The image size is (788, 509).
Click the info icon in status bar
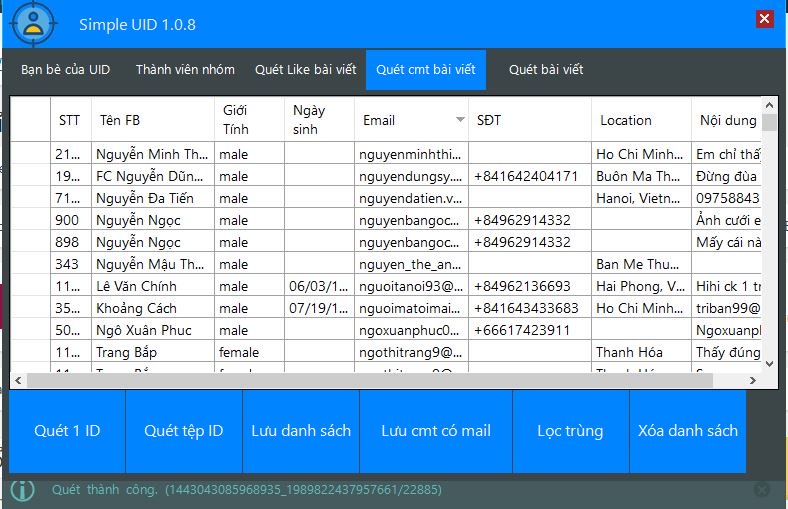23,489
